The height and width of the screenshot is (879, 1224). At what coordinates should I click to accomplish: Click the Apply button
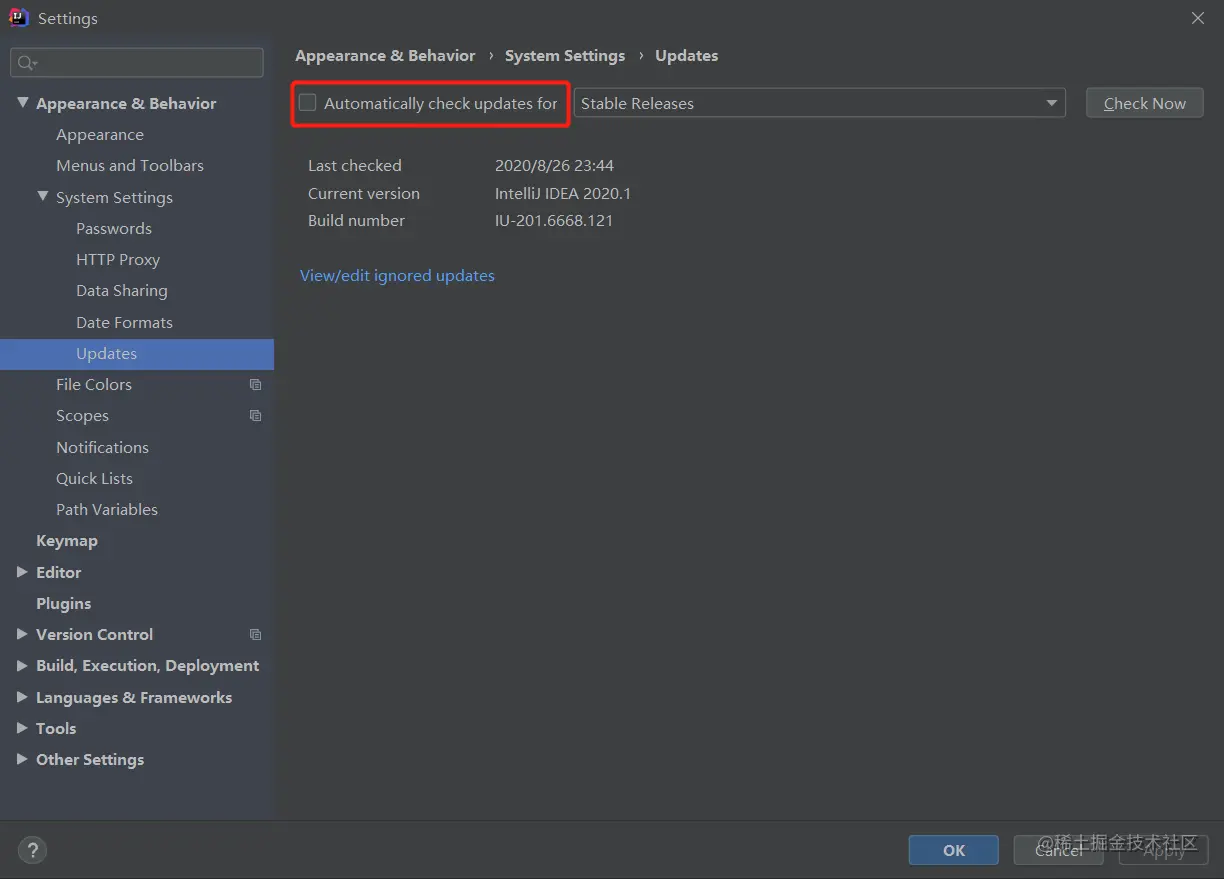(1164, 850)
